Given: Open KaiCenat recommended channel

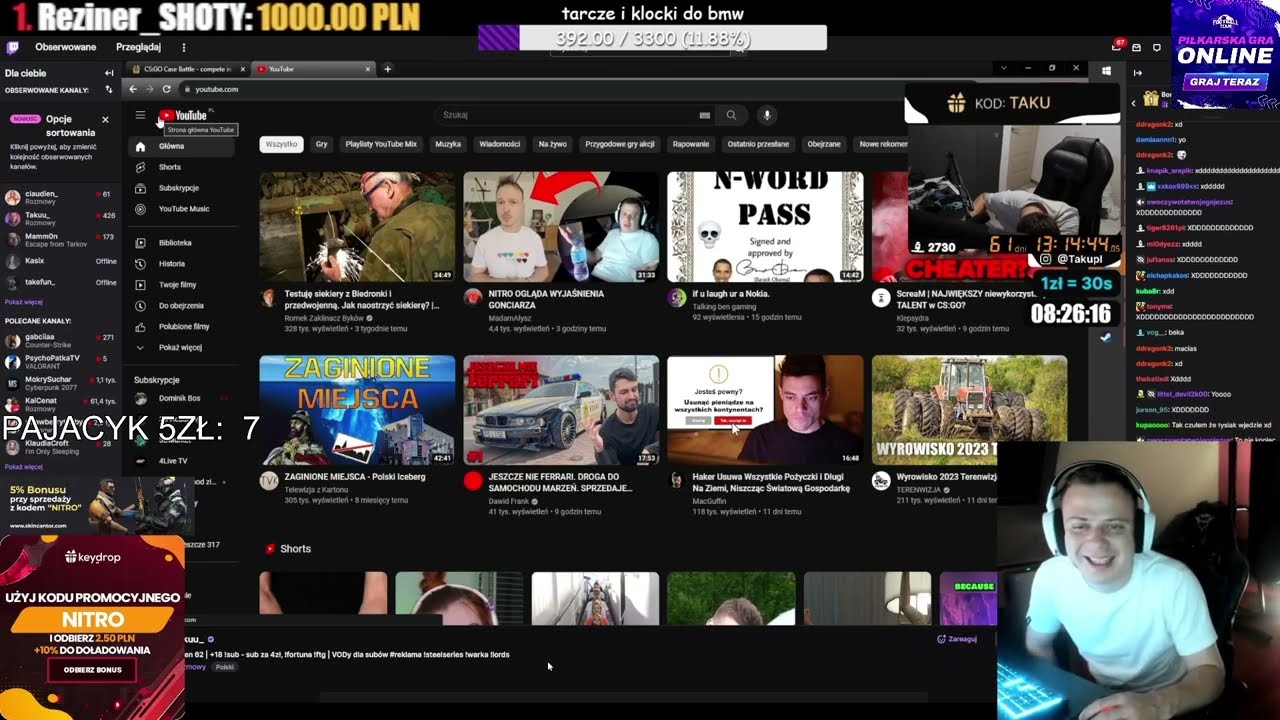Looking at the screenshot, I should (60, 404).
